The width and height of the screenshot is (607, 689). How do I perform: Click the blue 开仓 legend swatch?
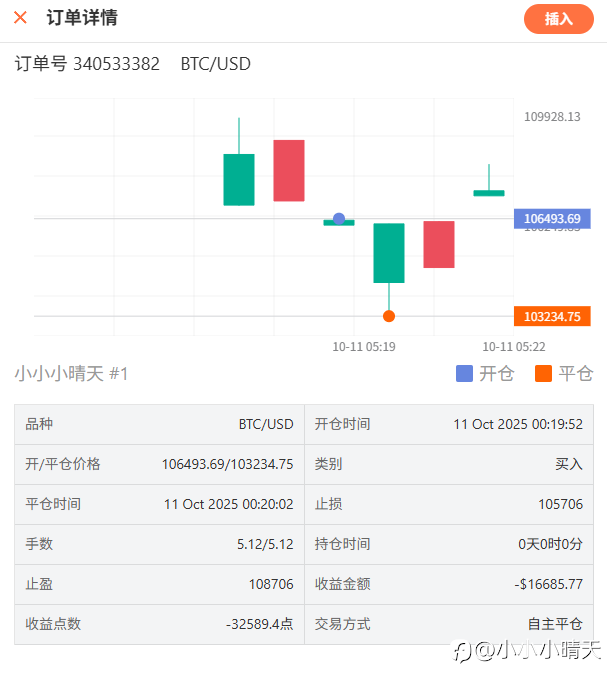(464, 374)
